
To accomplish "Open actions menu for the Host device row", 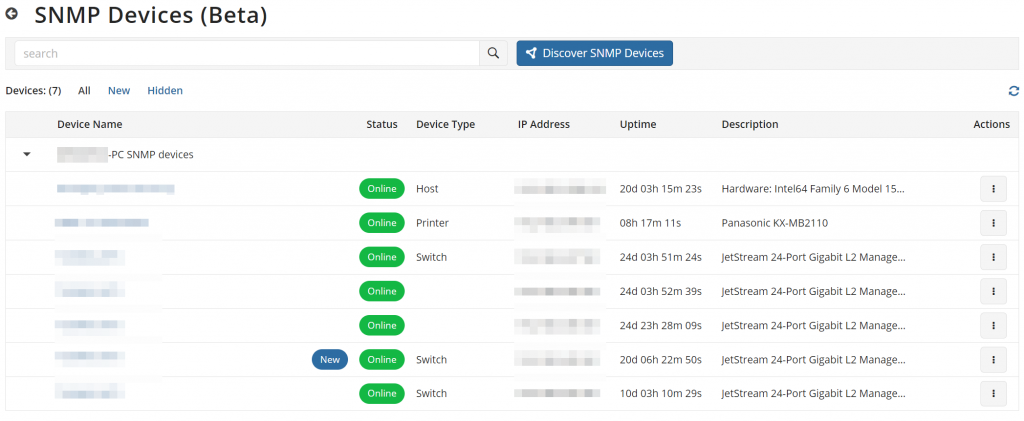I will tap(993, 189).
